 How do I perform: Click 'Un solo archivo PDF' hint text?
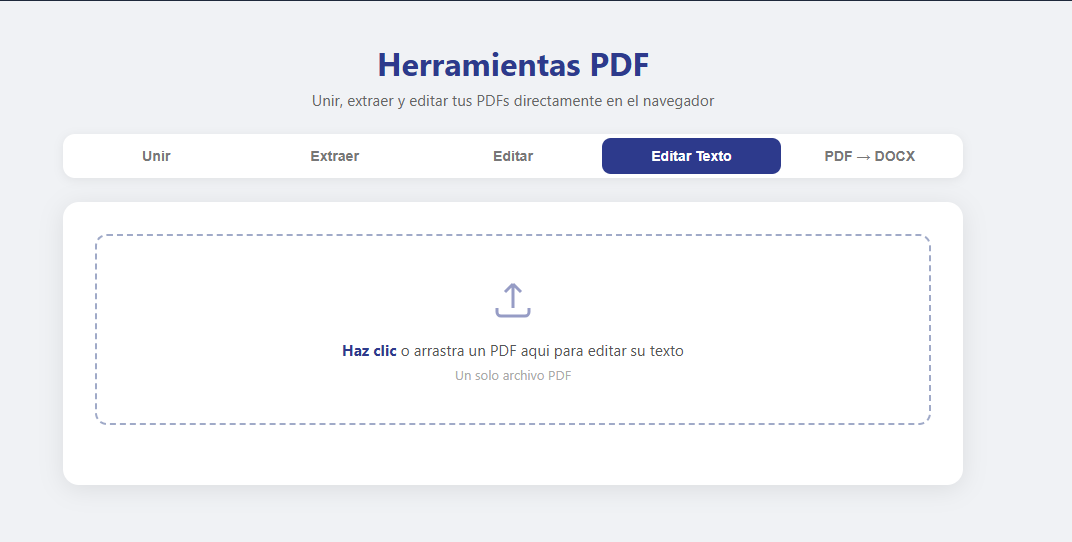513,375
